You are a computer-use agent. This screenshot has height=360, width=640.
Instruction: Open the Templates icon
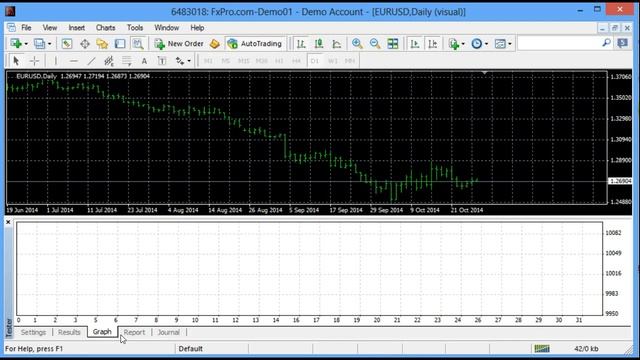coord(500,44)
